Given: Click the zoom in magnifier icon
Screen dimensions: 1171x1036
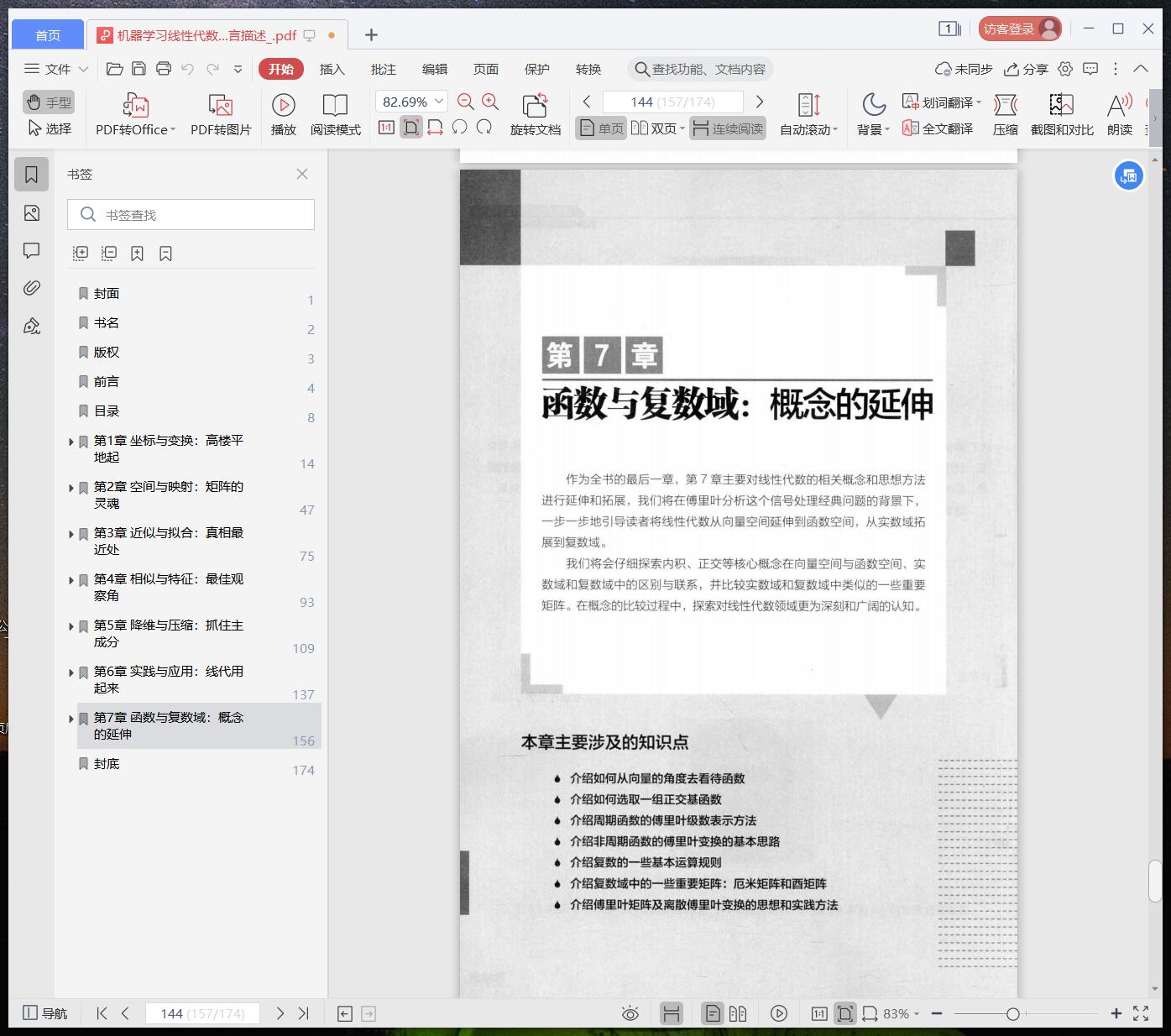Looking at the screenshot, I should pyautogui.click(x=490, y=102).
